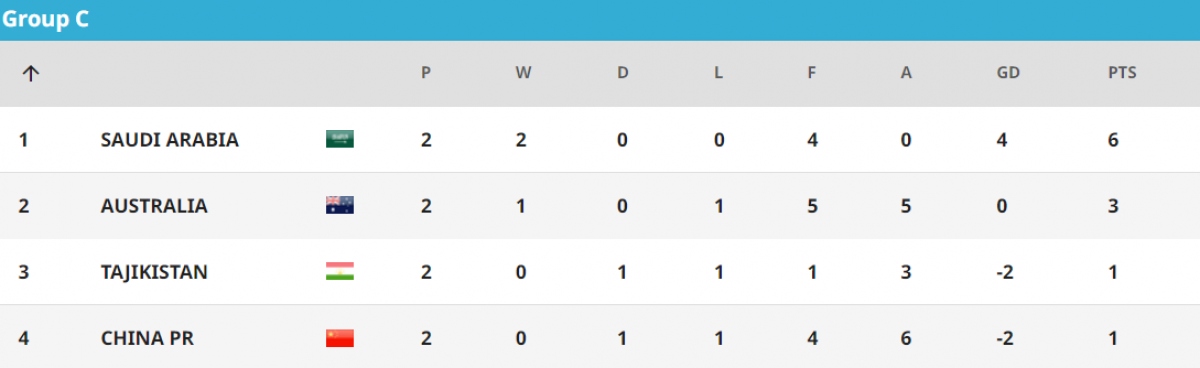Select the CHINA PR team name
The width and height of the screenshot is (1200, 368).
pos(147,339)
